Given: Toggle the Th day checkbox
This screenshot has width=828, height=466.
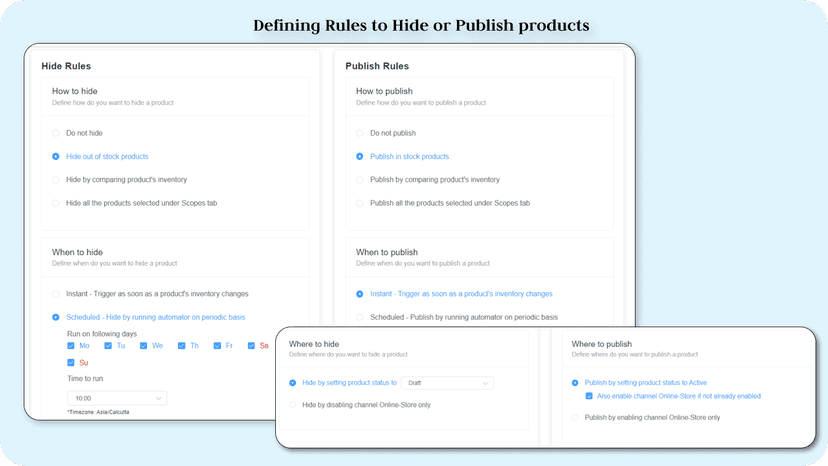Looking at the screenshot, I should pyautogui.click(x=181, y=346).
